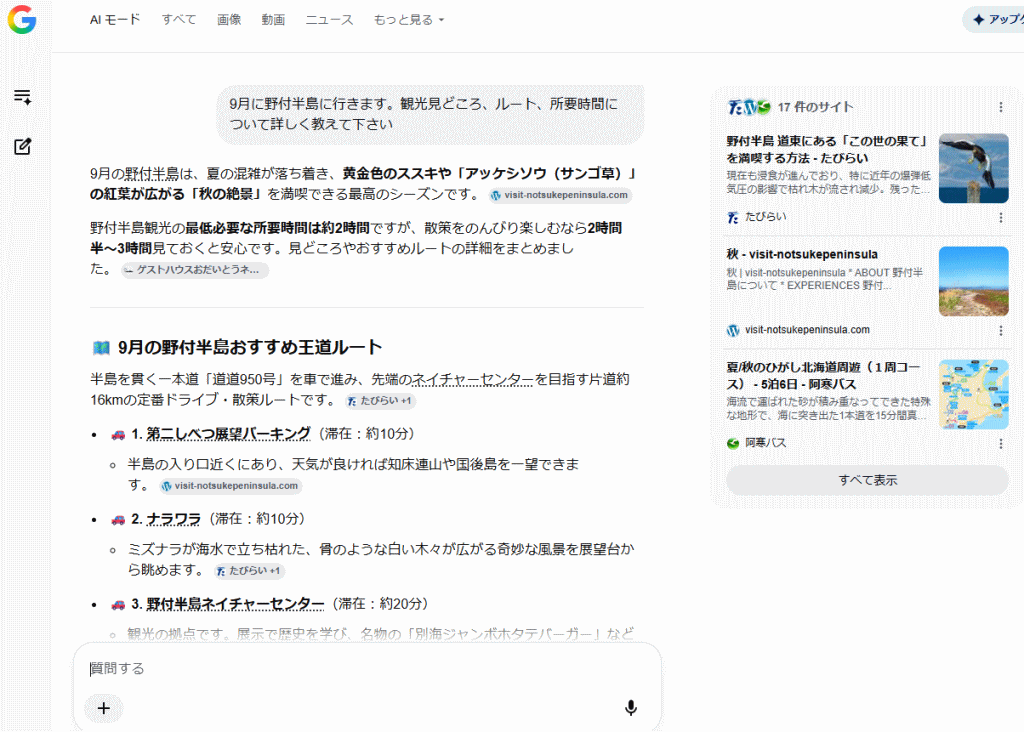Screen dimensions: 1024x732
Task: Click the plus attach button
Action: [104, 708]
